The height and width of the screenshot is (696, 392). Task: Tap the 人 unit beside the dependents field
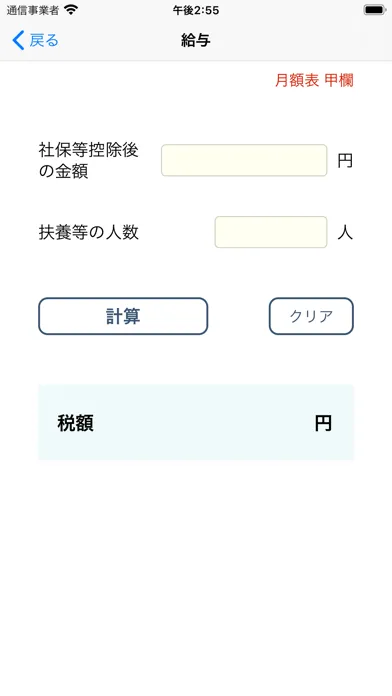point(345,232)
